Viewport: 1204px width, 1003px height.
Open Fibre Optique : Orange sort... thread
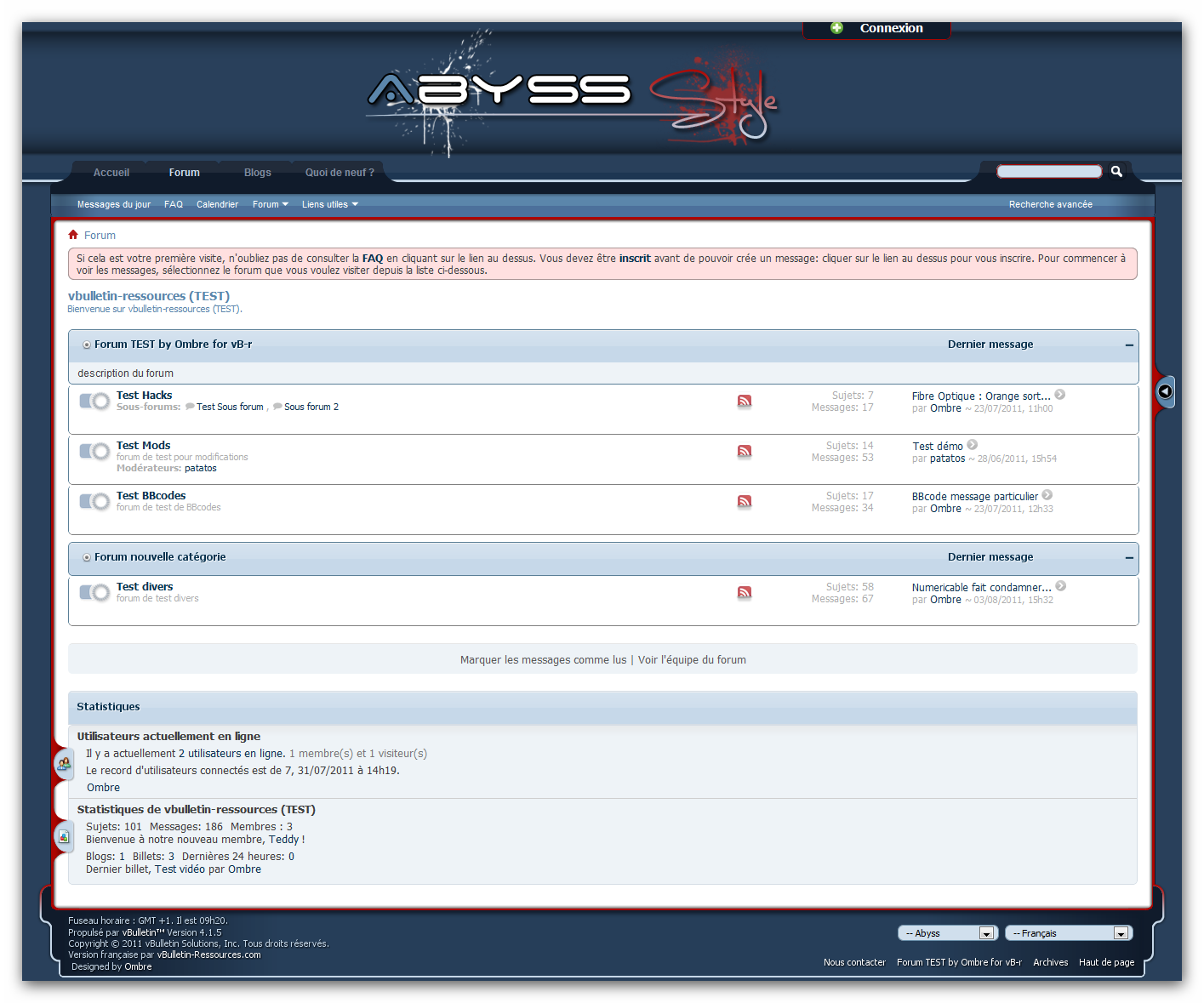(x=981, y=396)
